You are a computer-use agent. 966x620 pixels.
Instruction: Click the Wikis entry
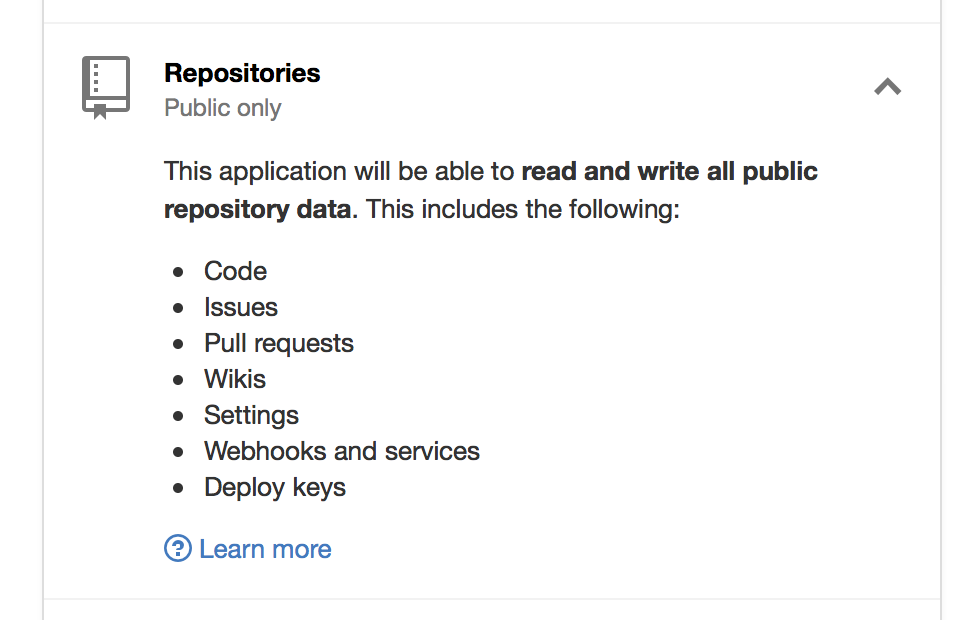pos(235,379)
